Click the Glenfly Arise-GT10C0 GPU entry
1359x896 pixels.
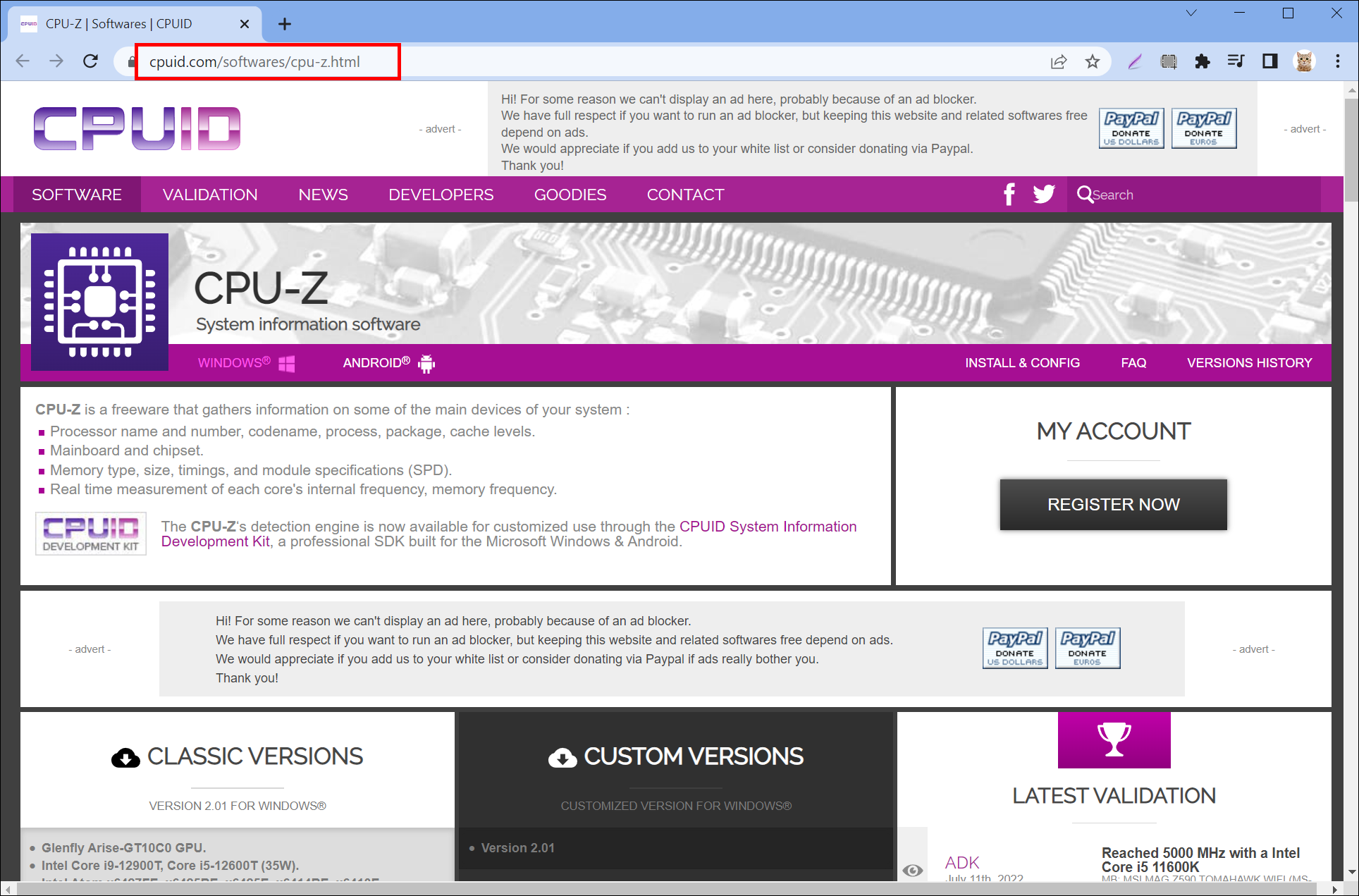coord(124,848)
